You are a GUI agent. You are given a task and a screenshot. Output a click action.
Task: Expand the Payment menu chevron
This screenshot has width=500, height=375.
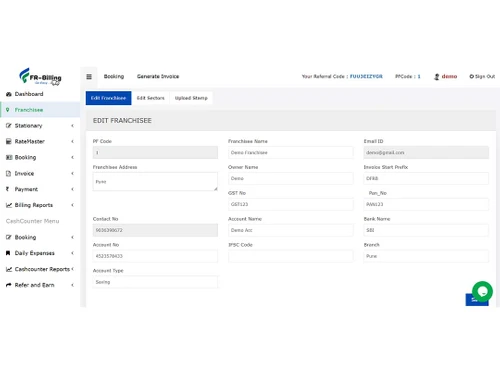pos(72,189)
